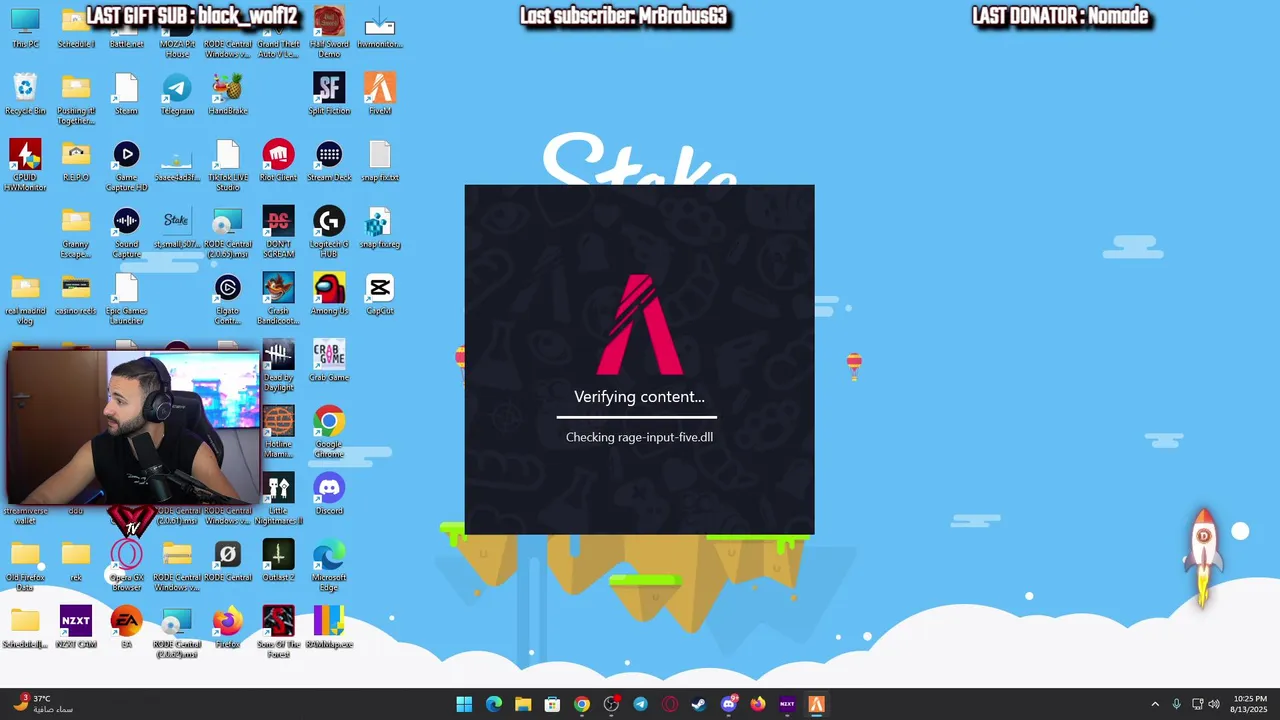Launch Telegram from the desktop
1280x720 pixels.
177,93
